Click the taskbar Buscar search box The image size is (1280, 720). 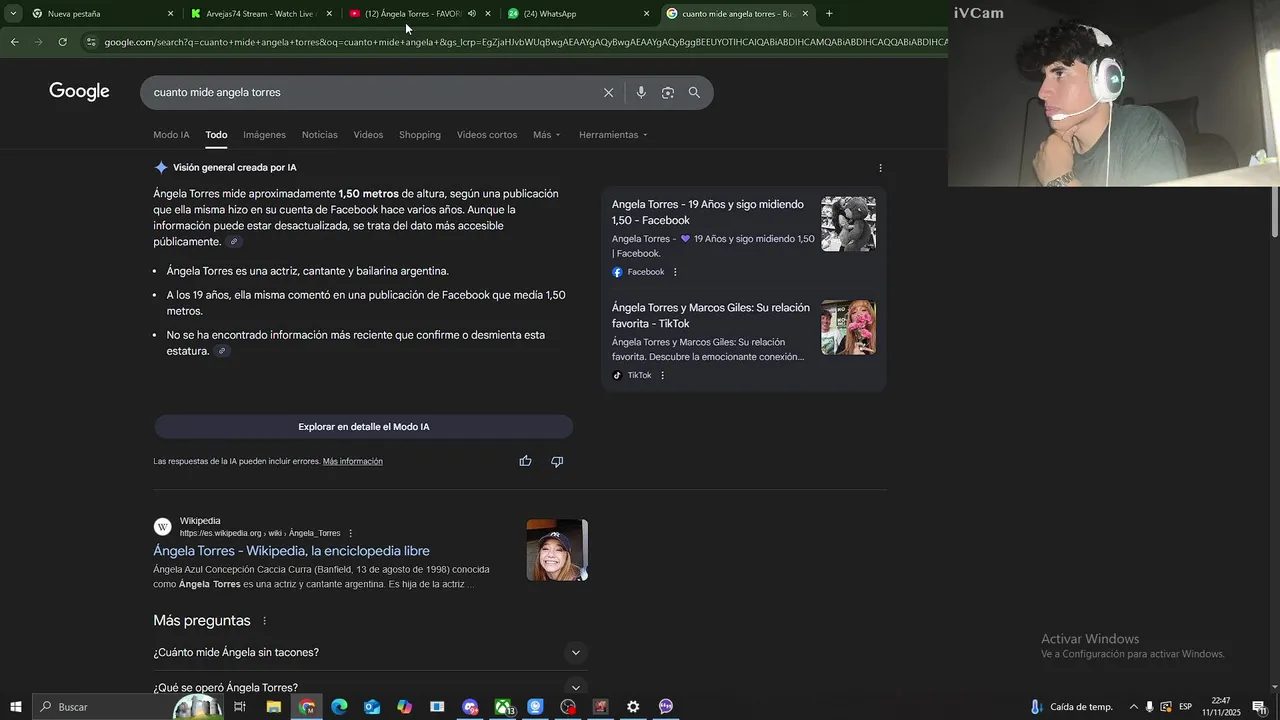point(130,707)
